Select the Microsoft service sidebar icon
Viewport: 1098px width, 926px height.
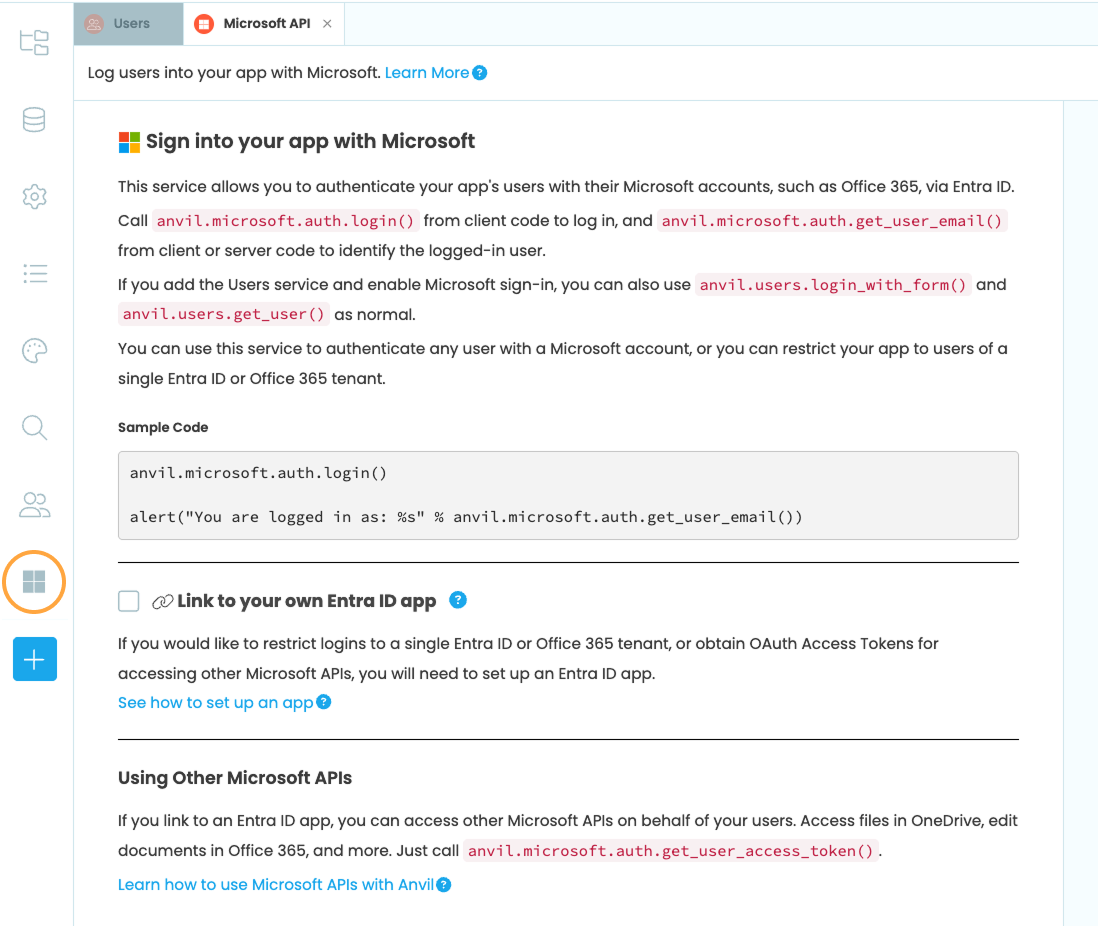[x=34, y=582]
